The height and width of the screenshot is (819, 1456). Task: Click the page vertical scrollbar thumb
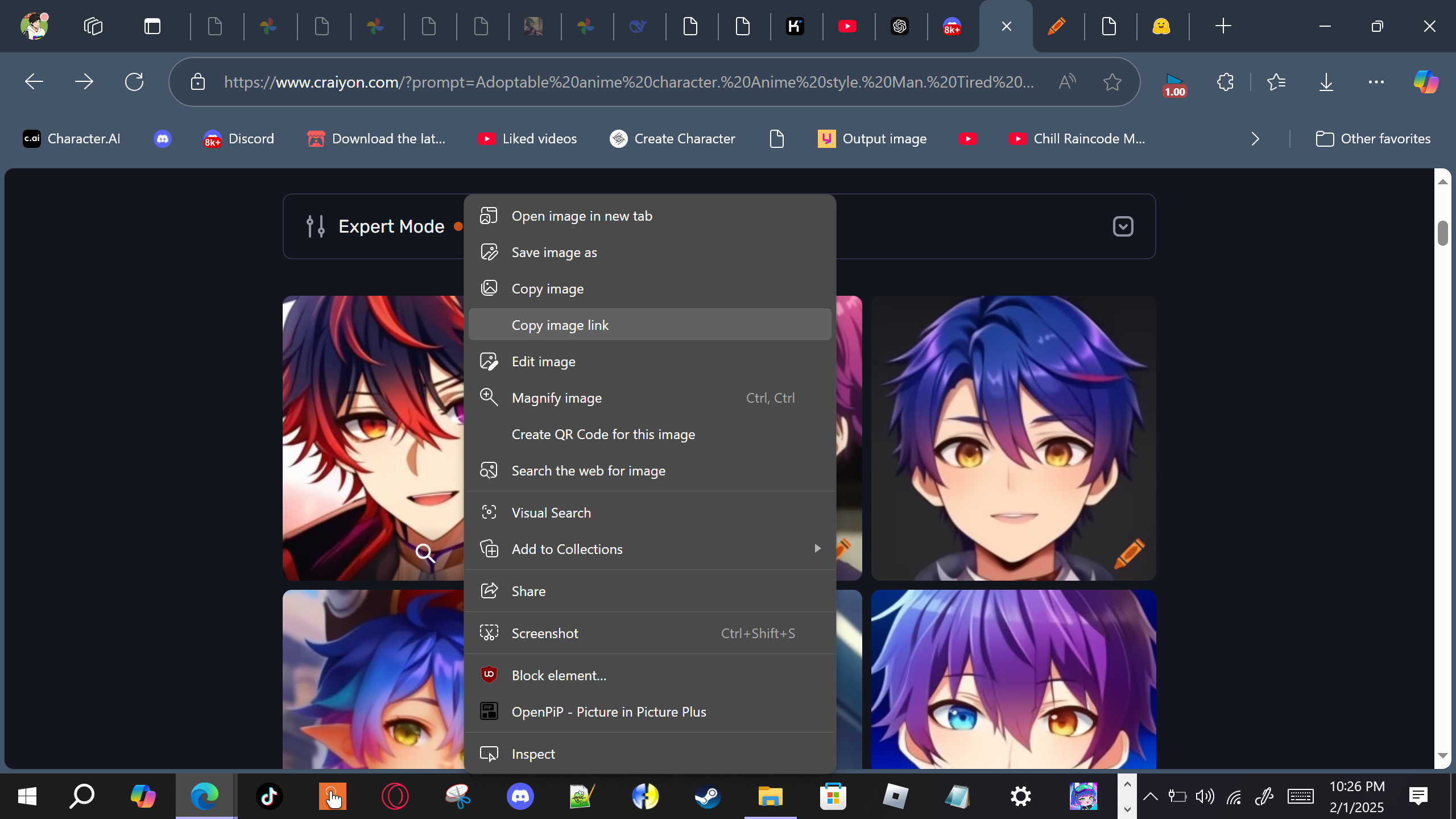[x=1442, y=233]
